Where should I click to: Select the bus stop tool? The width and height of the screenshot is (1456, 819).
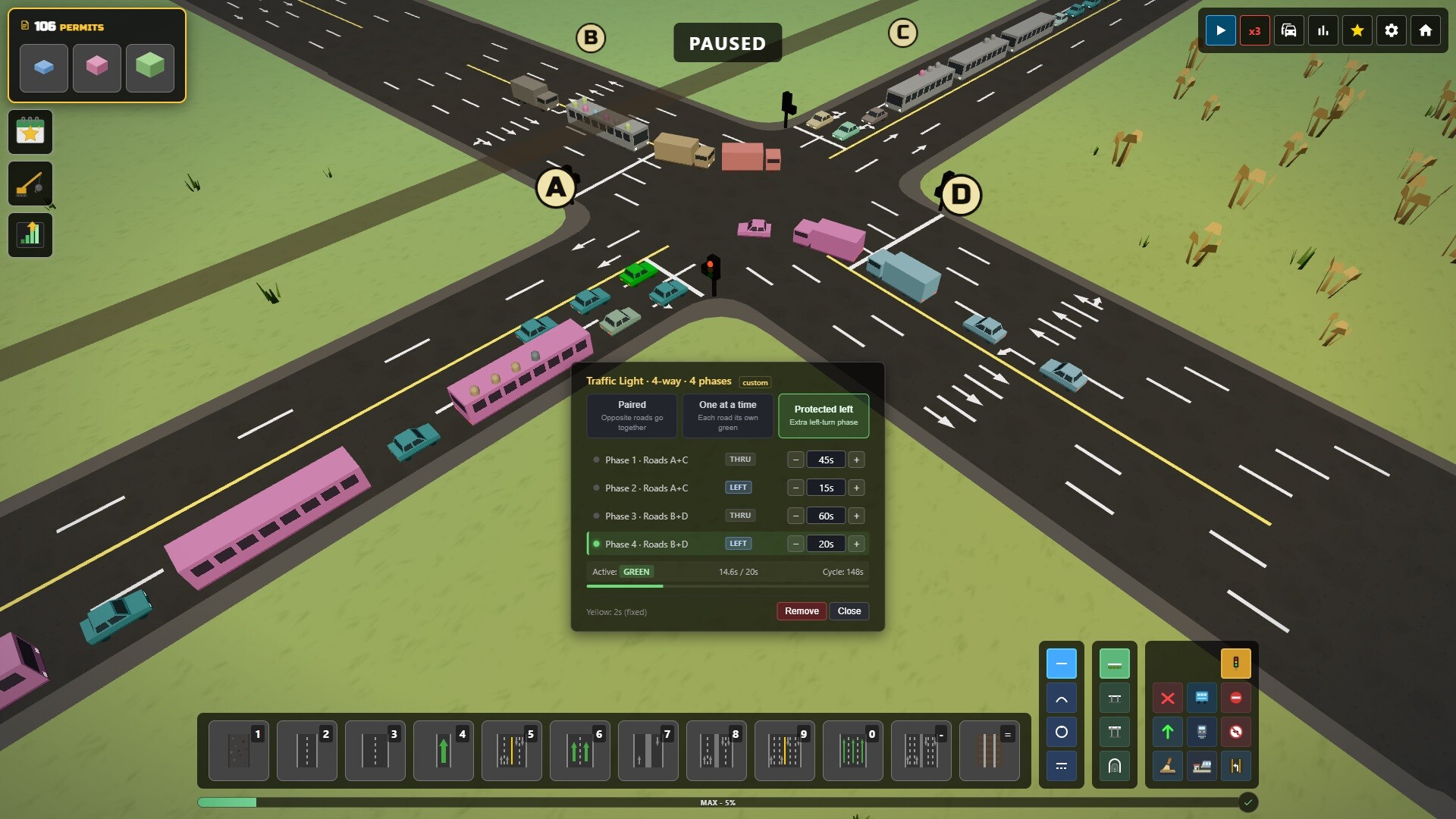(1202, 698)
